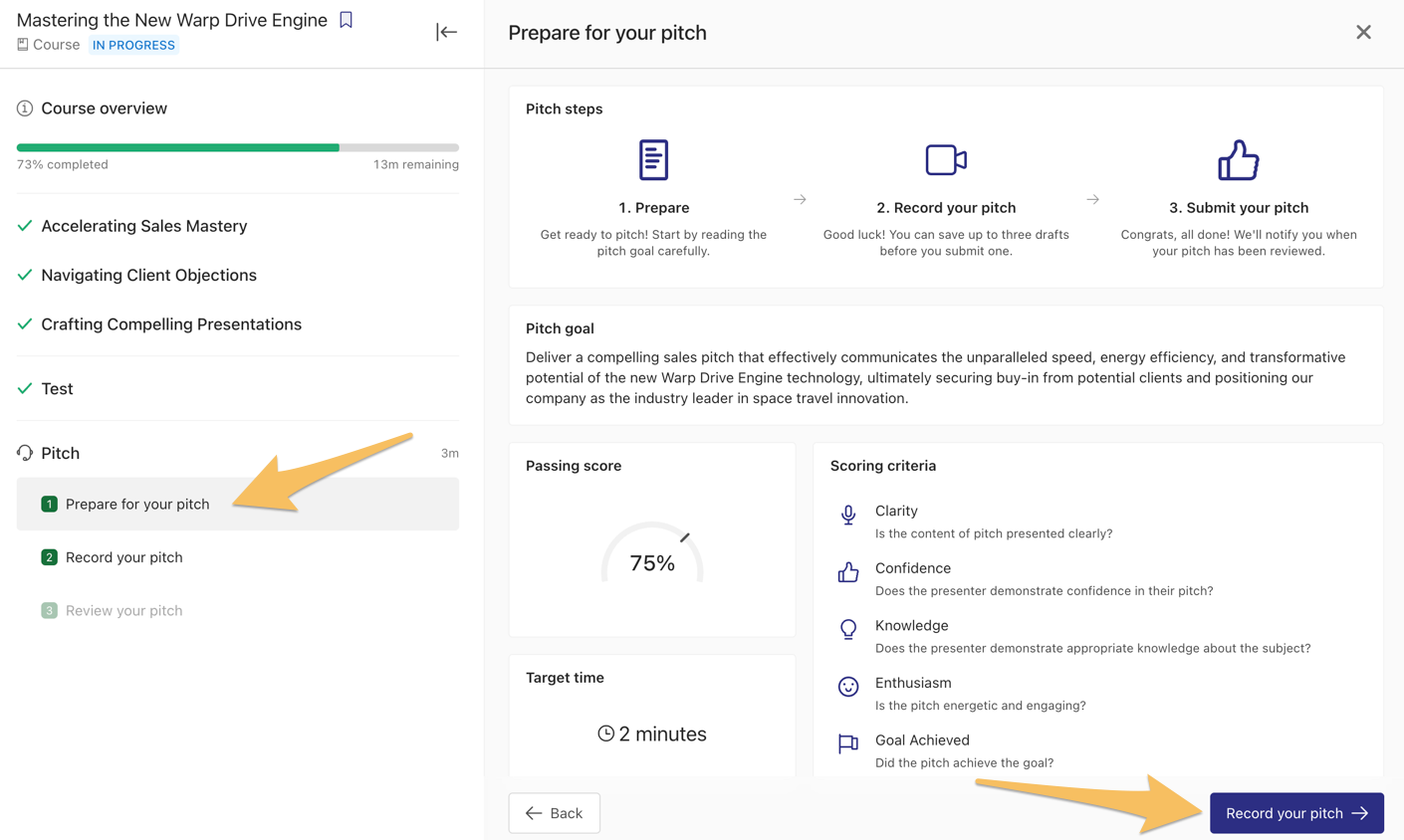This screenshot has width=1404, height=840.
Task: Click the checkmark beside Test
Action: point(25,389)
